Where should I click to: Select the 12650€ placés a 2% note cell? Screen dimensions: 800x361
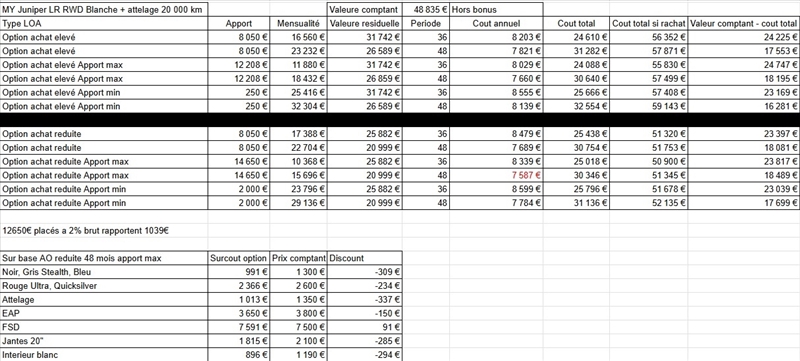[x=104, y=230]
